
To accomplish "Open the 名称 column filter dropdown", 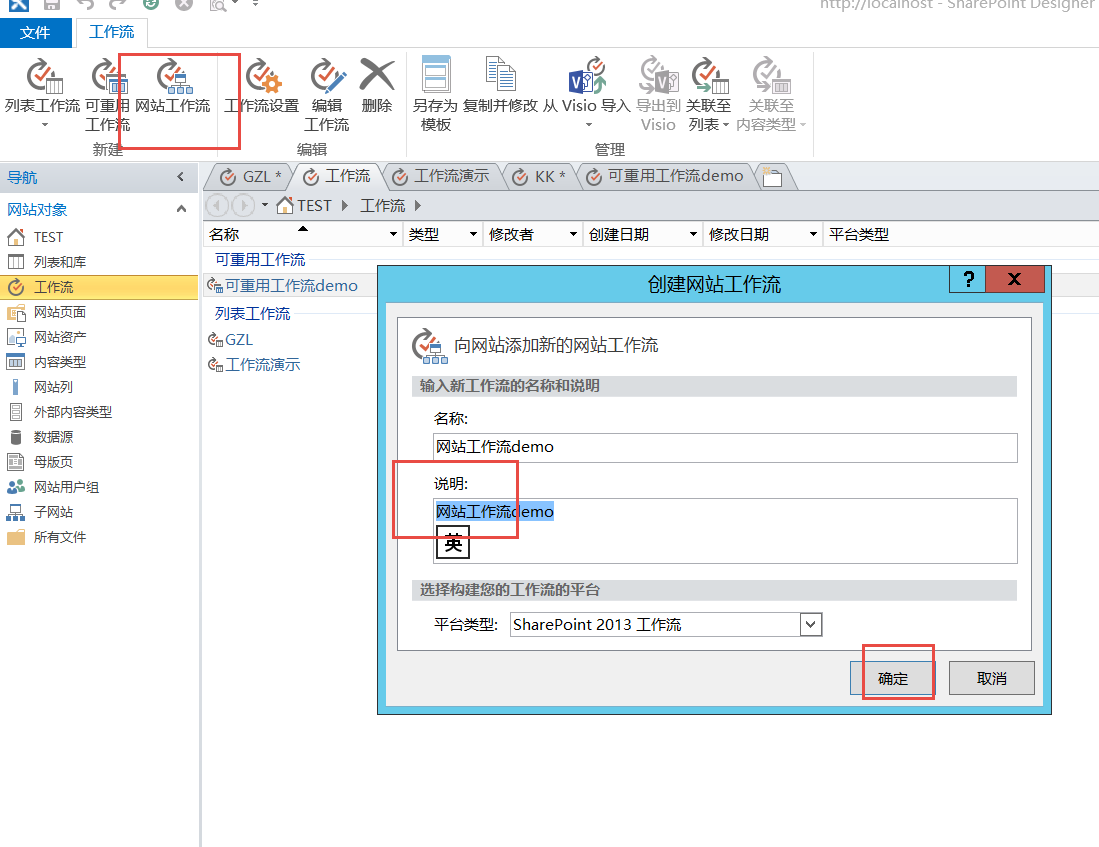I will pyautogui.click(x=393, y=234).
